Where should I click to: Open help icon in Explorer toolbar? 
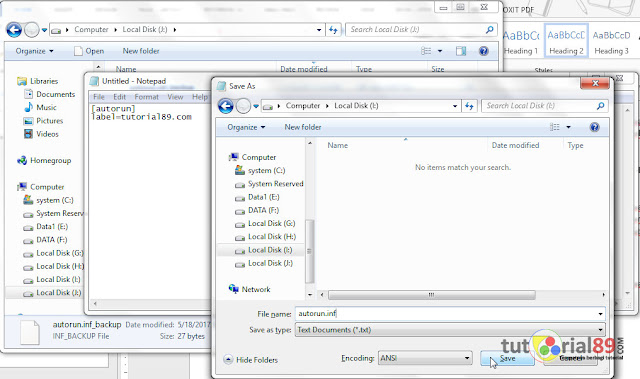click(x=484, y=51)
